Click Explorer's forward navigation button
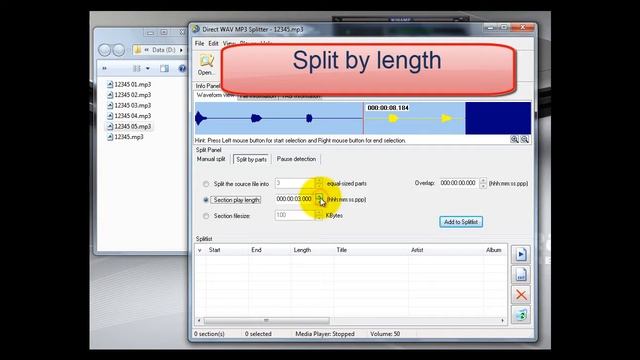The height and width of the screenshot is (360, 640). [119, 50]
